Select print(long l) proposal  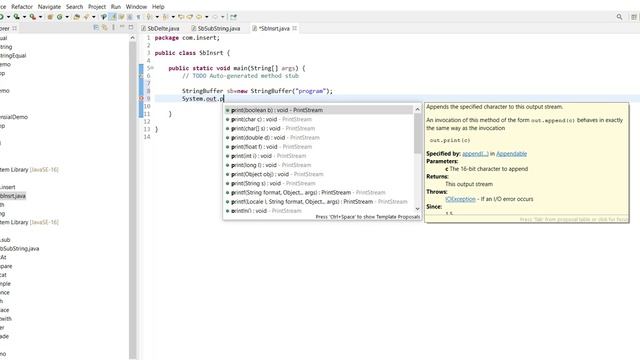[x=319, y=165]
